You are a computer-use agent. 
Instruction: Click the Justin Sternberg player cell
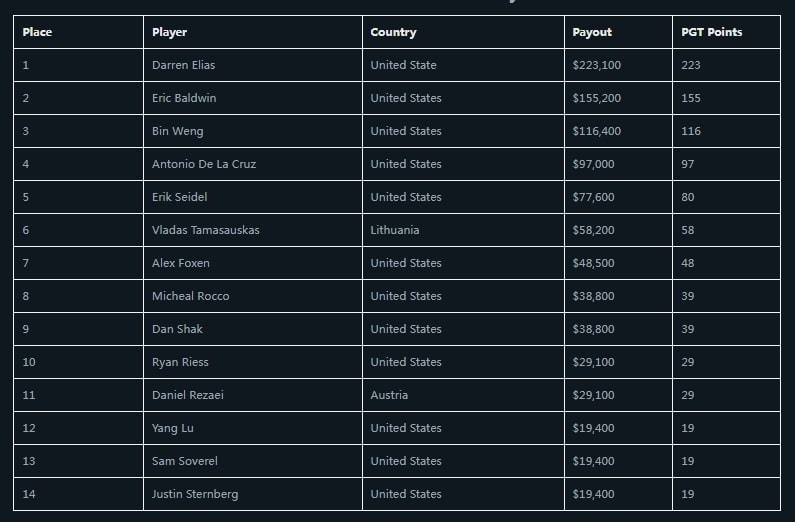tap(195, 494)
